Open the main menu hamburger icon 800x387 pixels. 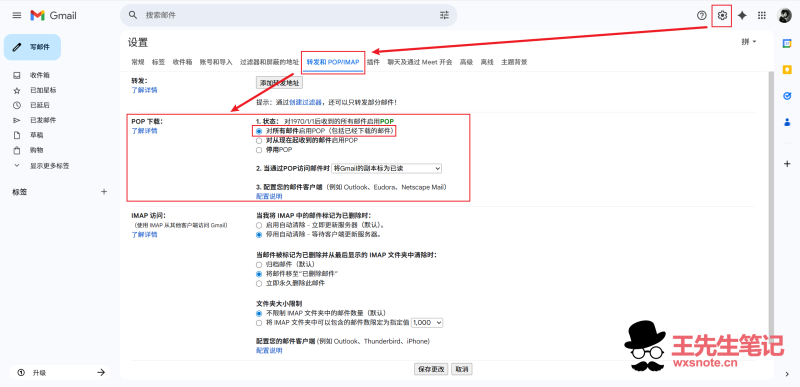(17, 15)
